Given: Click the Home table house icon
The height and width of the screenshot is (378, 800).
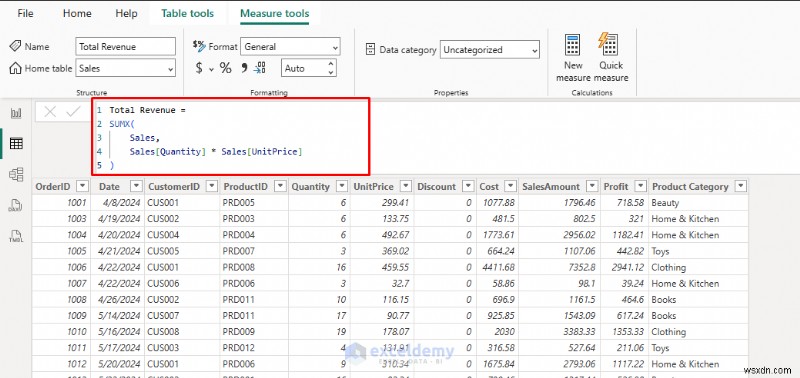Looking at the screenshot, I should pos(15,68).
